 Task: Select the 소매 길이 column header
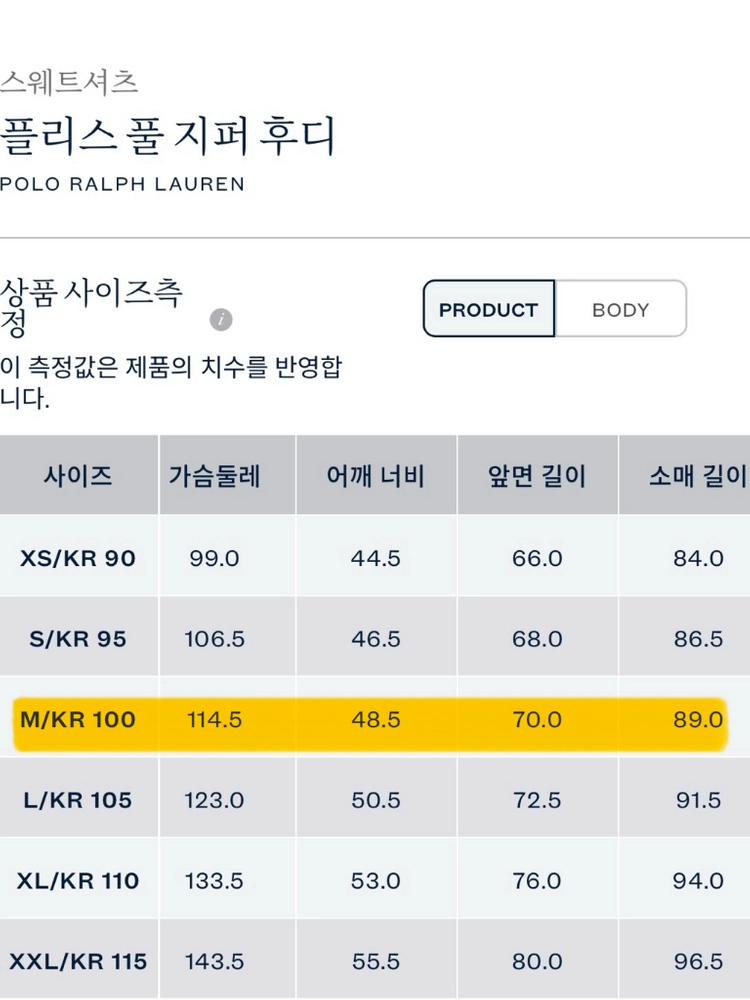[698, 476]
